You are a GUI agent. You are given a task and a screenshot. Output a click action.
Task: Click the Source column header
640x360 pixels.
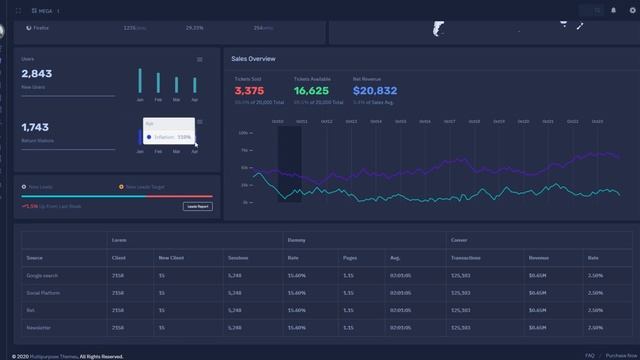(x=35, y=258)
